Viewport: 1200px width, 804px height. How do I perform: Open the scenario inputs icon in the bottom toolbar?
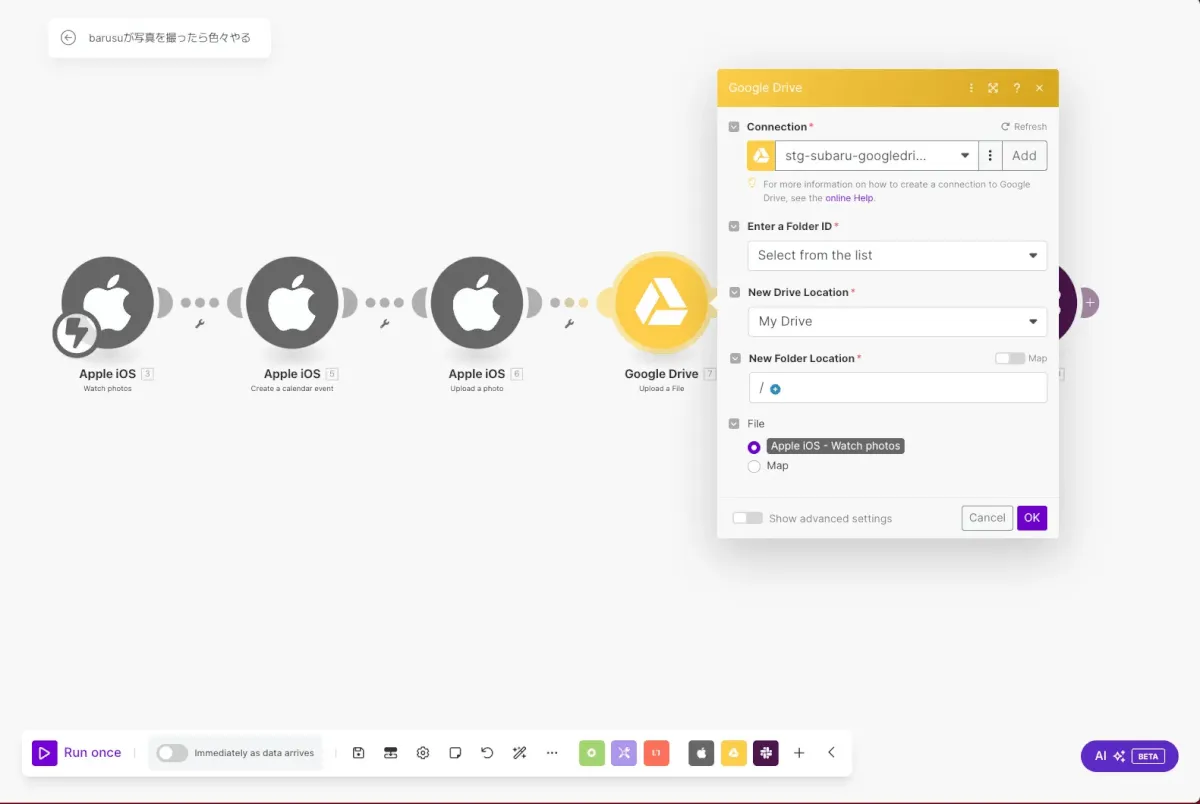(x=391, y=753)
